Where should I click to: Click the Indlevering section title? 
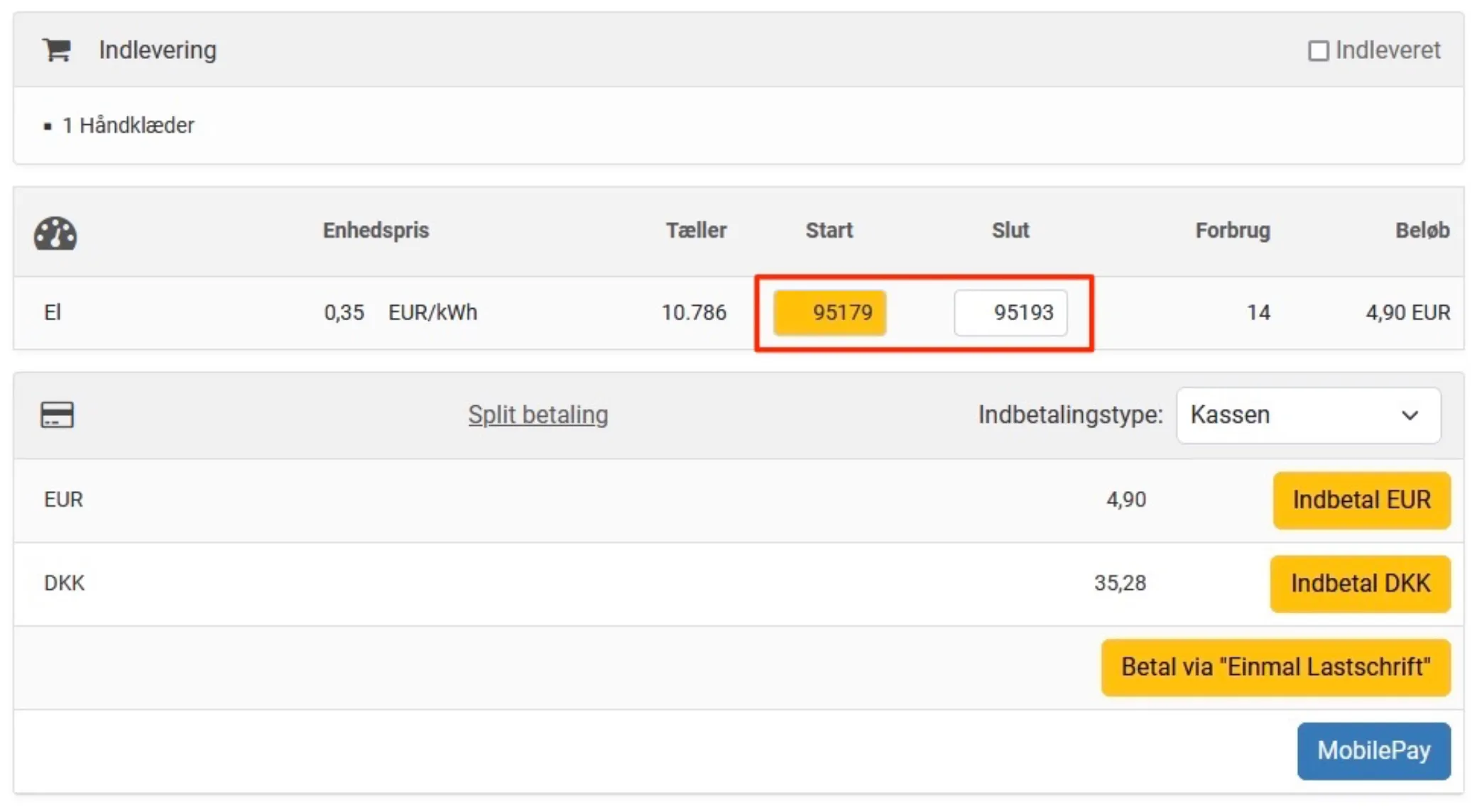157,50
